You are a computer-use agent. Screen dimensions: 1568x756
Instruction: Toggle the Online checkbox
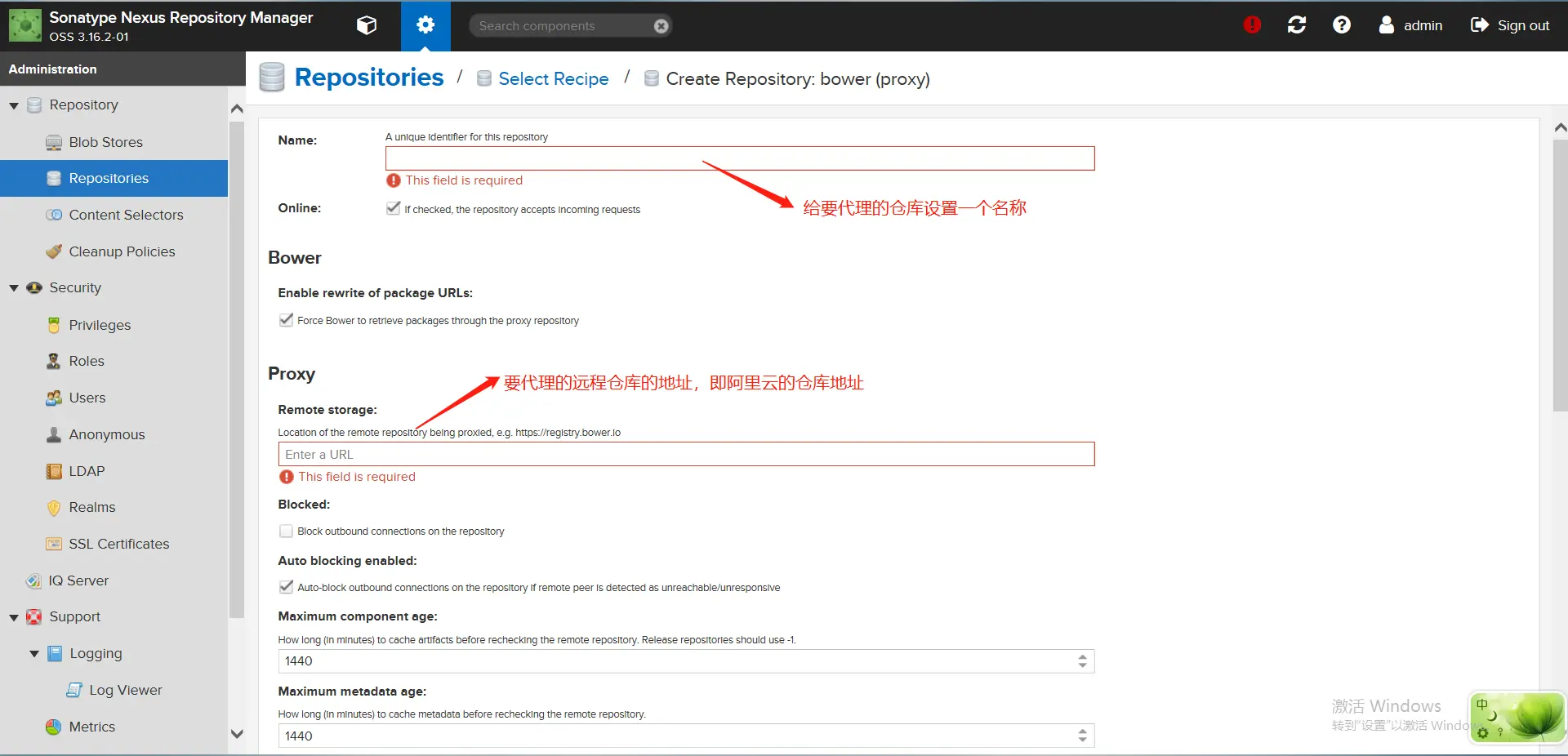click(394, 208)
